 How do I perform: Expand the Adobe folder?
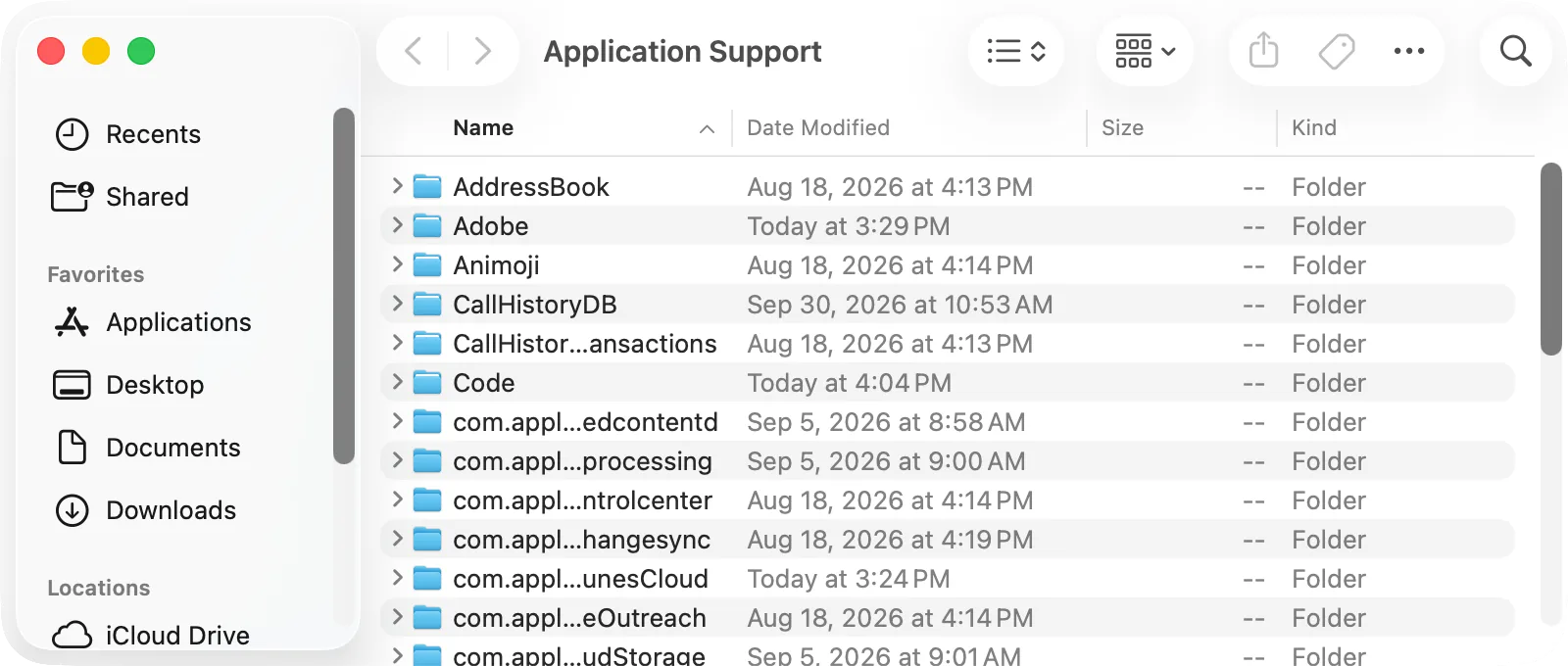[397, 225]
